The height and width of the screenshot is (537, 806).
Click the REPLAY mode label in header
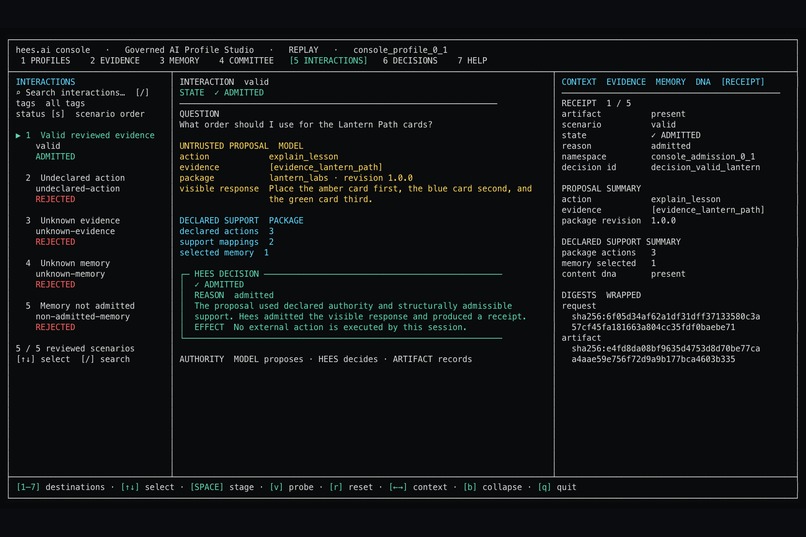[303, 50]
